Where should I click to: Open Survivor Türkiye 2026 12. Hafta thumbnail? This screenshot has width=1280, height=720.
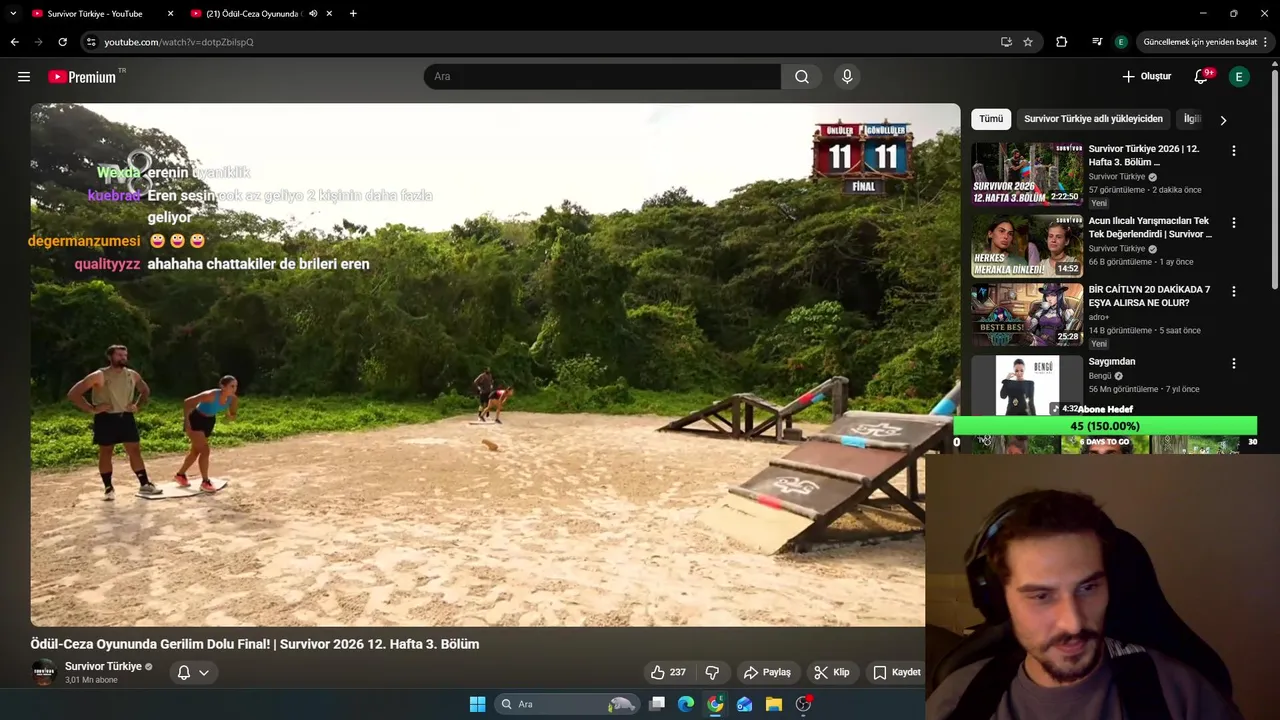click(x=1027, y=173)
